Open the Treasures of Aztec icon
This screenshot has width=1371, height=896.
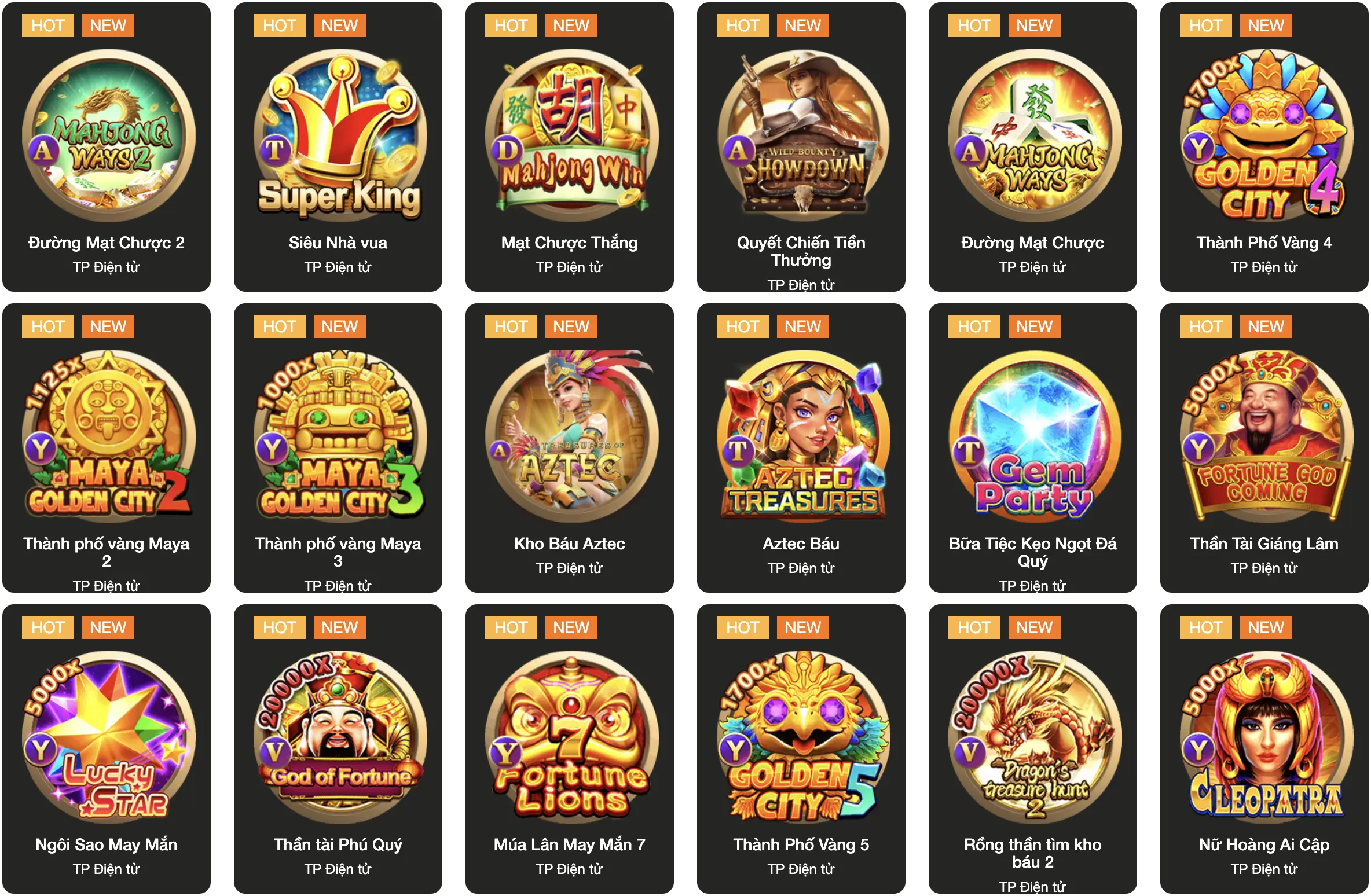click(x=572, y=436)
